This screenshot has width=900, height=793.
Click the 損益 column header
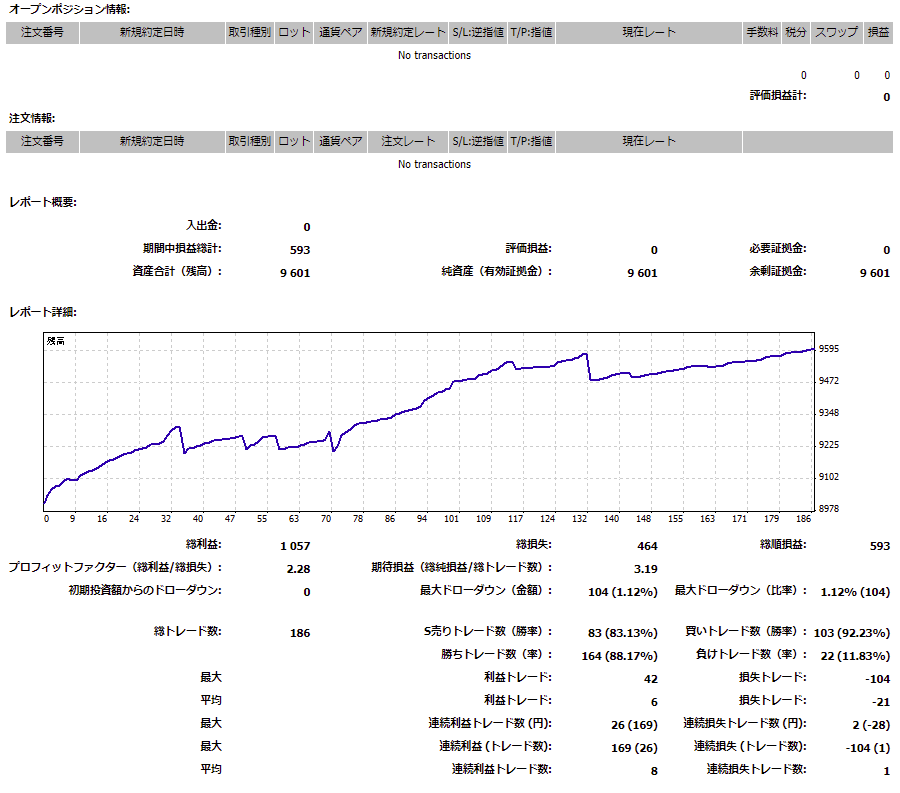[878, 32]
